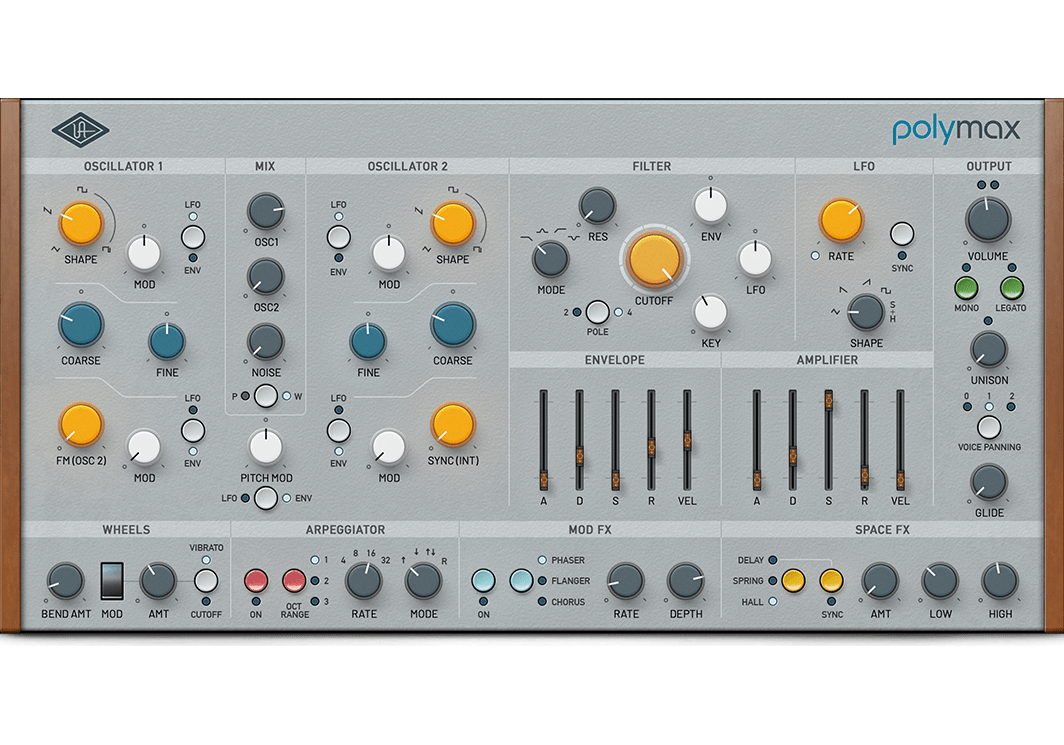Adjust the FM MOD amount knob

click(x=144, y=447)
